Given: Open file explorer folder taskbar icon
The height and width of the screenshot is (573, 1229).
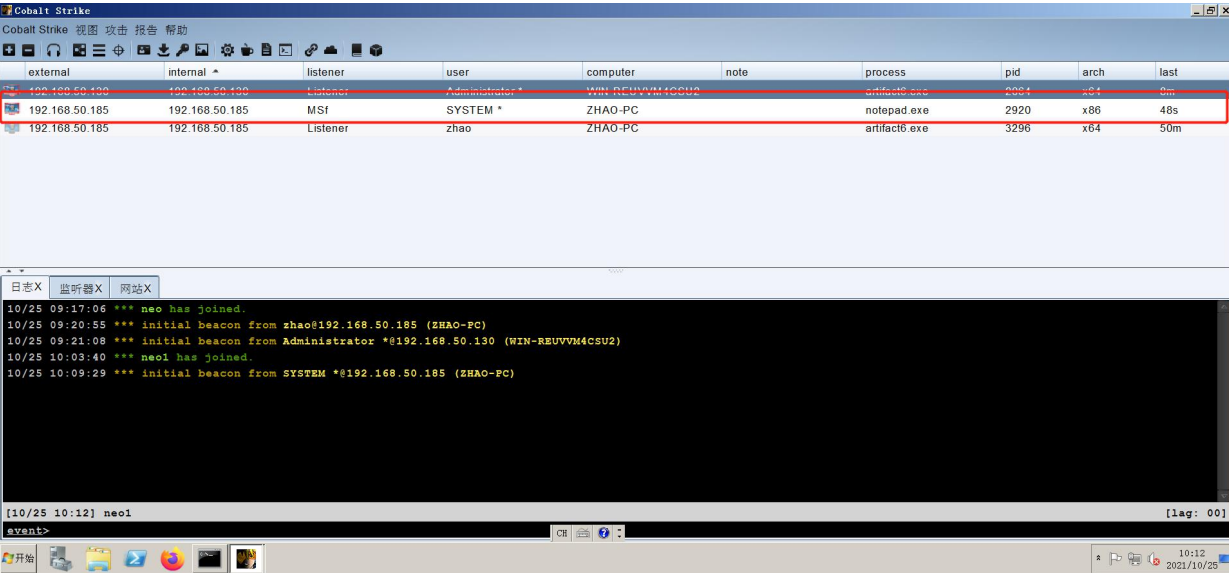Looking at the screenshot, I should point(98,559).
